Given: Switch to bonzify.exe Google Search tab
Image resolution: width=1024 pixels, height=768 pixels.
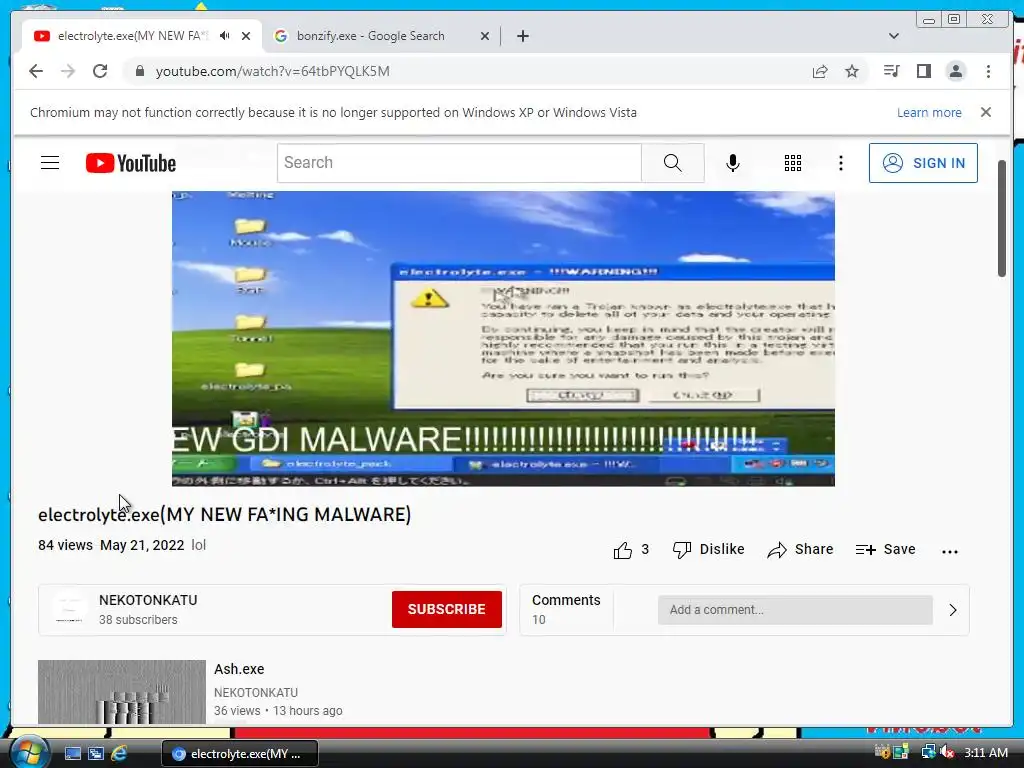Looking at the screenshot, I should 370,36.
